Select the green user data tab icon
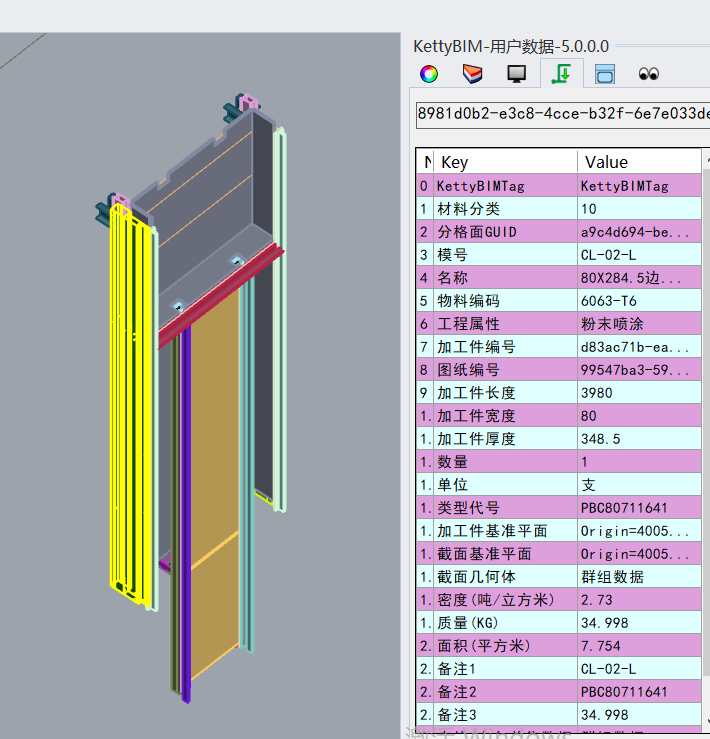Viewport: 710px width, 739px height. (562, 74)
